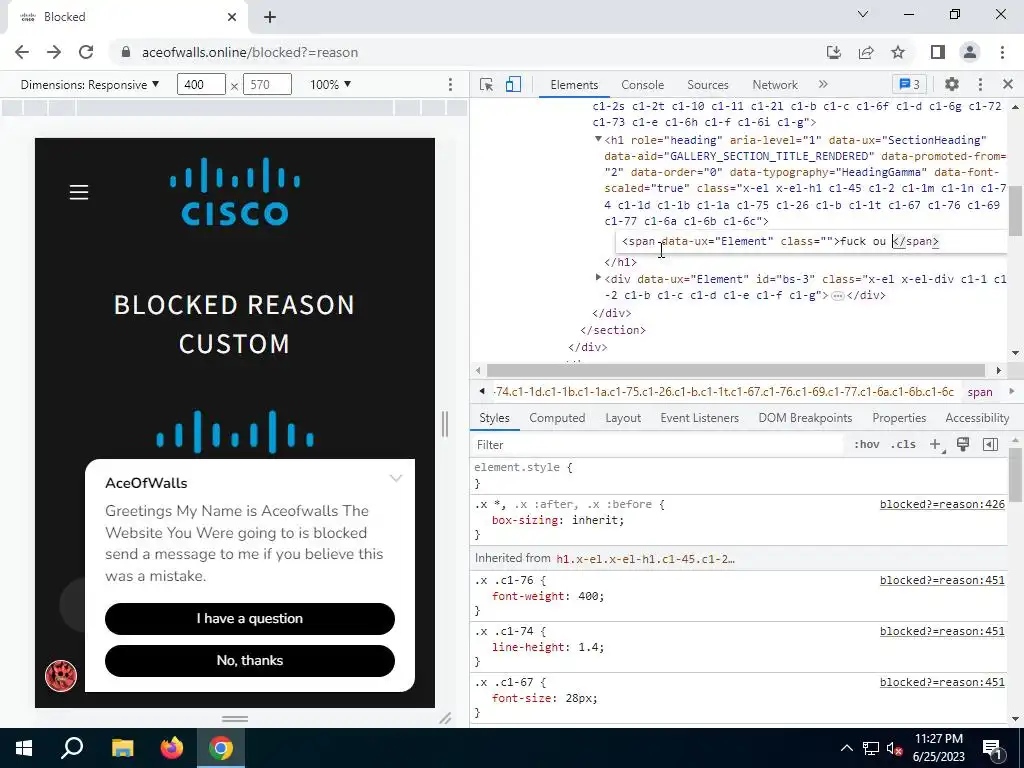
Task: Open the tab search chevron
Action: tap(863, 14)
